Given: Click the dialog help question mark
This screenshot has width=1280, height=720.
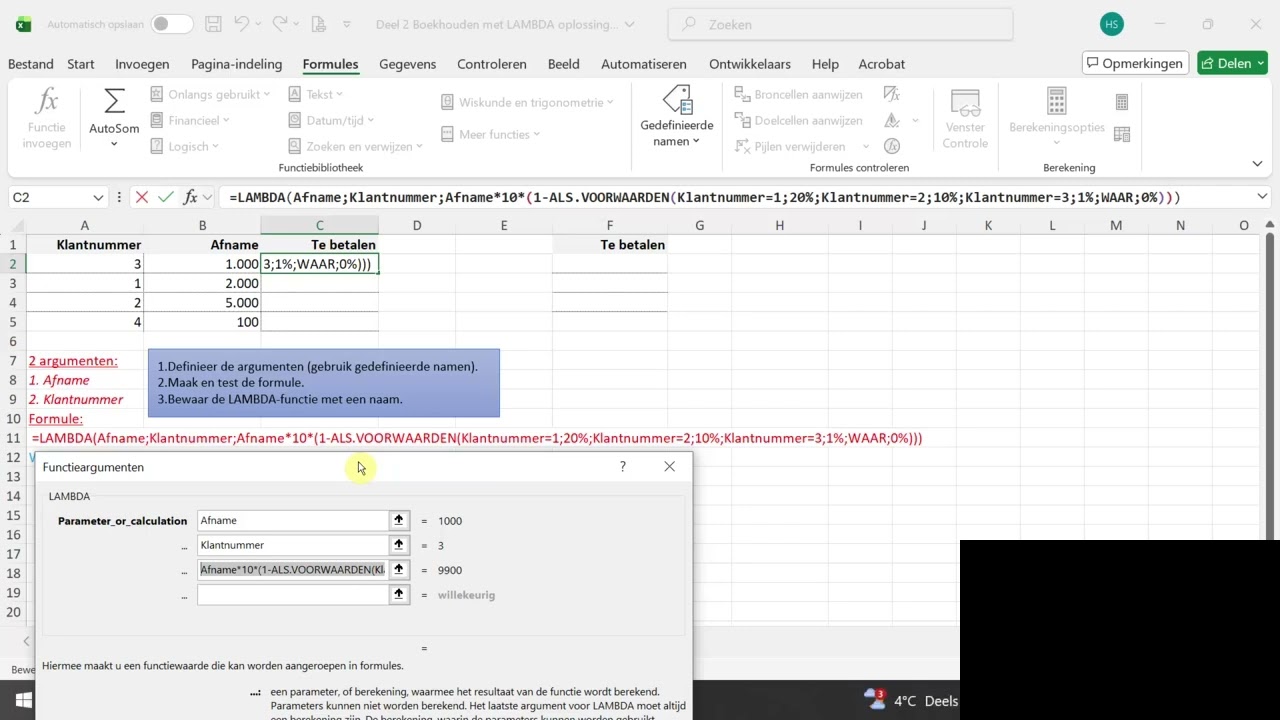Looking at the screenshot, I should 623,467.
